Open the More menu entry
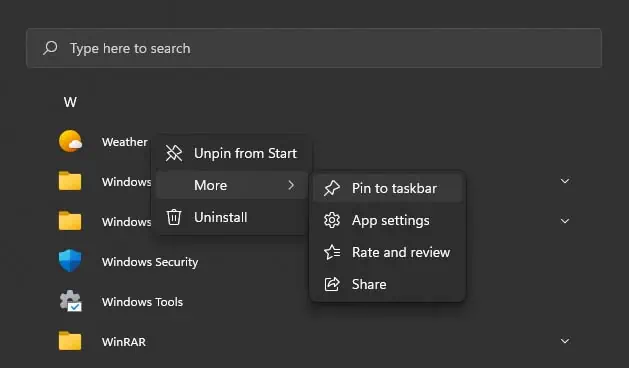The image size is (629, 368). [x=231, y=185]
